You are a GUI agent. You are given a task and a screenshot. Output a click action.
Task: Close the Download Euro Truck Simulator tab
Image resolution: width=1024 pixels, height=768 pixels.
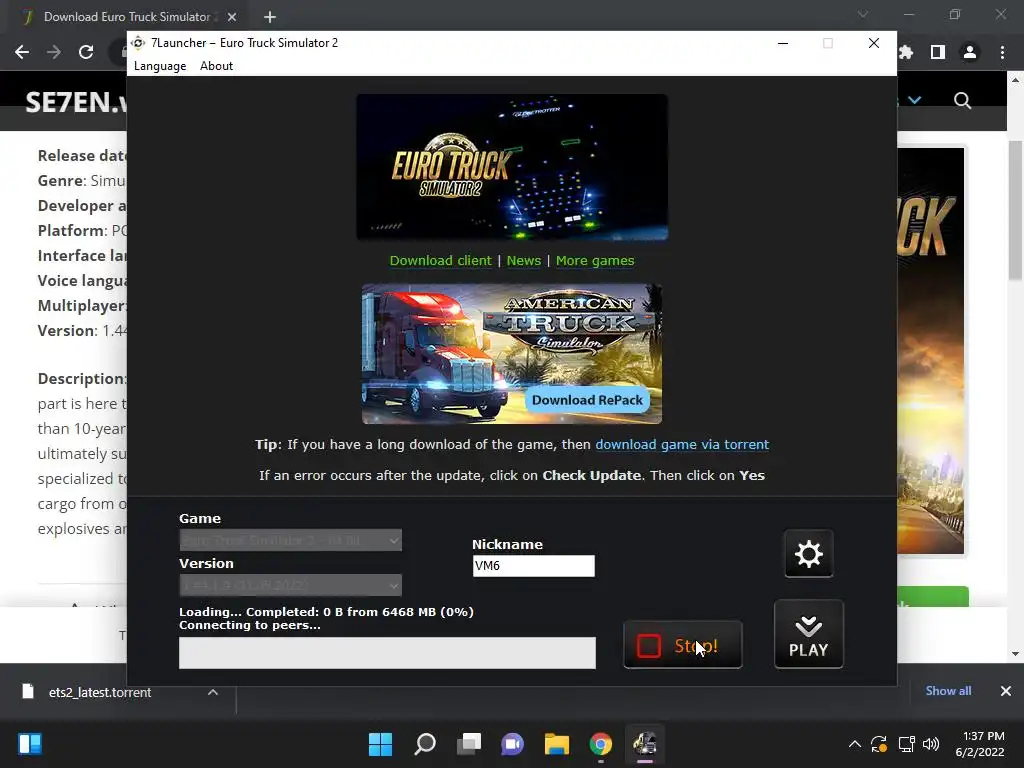point(231,17)
